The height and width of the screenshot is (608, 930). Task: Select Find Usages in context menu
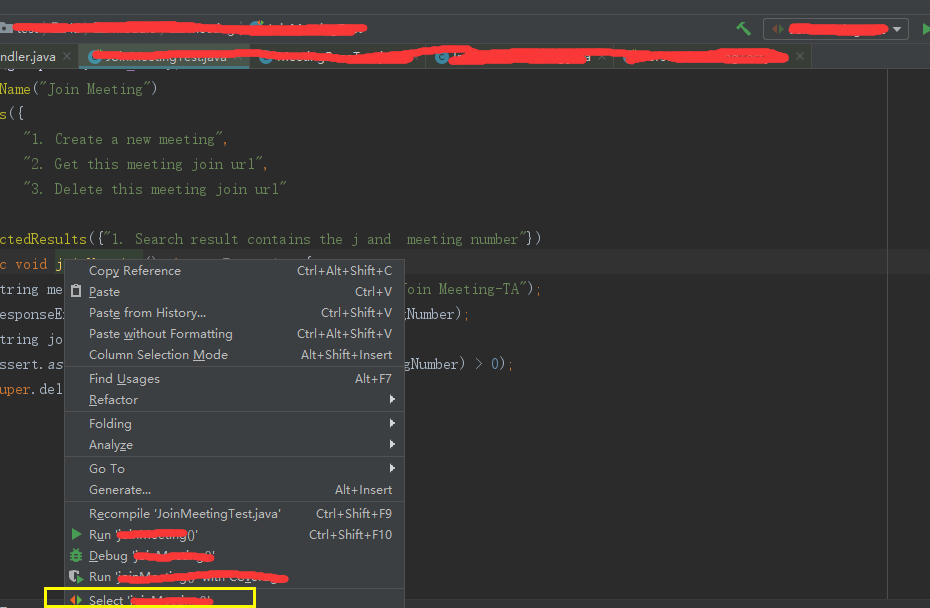coord(234,378)
